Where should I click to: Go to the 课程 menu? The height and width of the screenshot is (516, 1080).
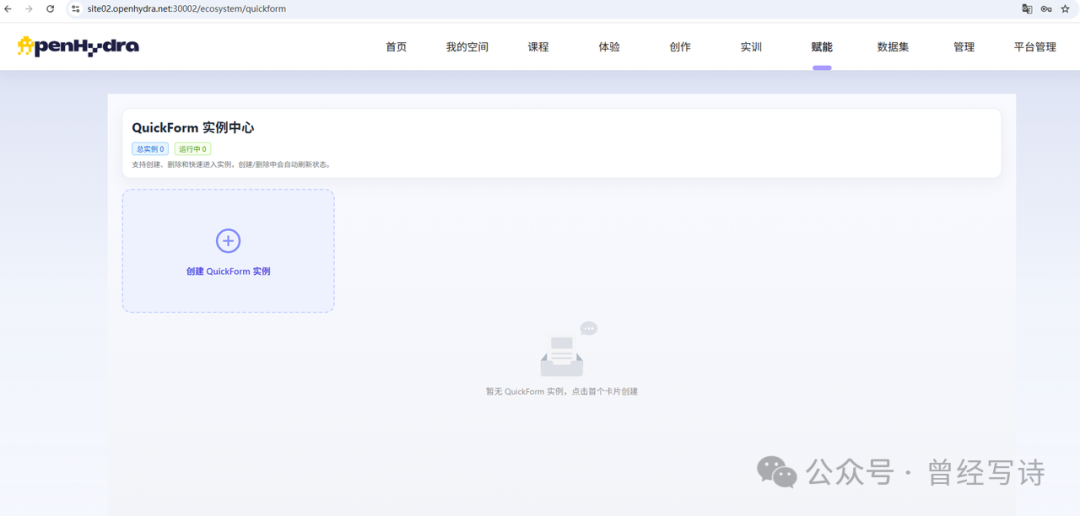[539, 48]
